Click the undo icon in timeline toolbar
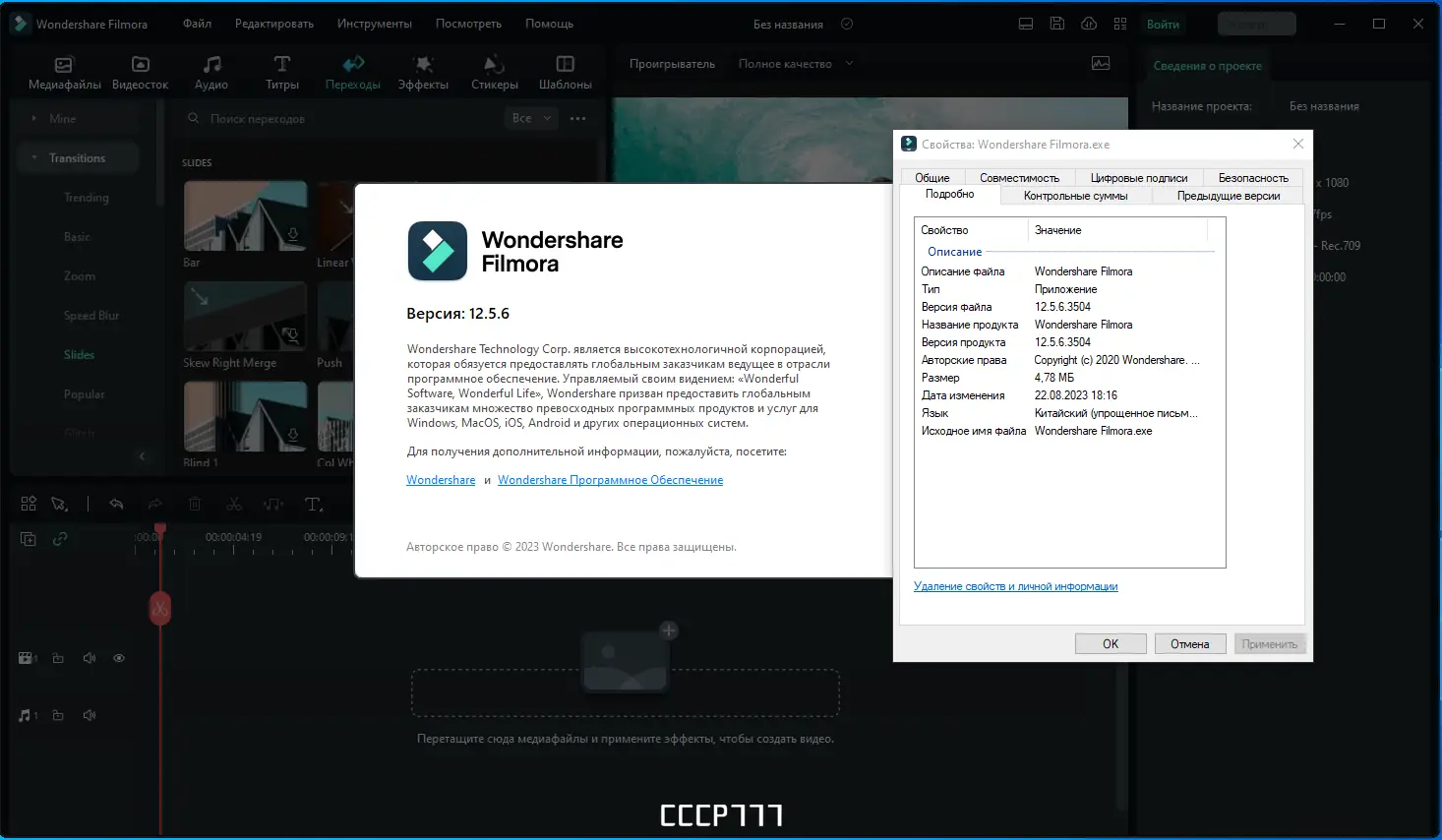 coord(116,504)
